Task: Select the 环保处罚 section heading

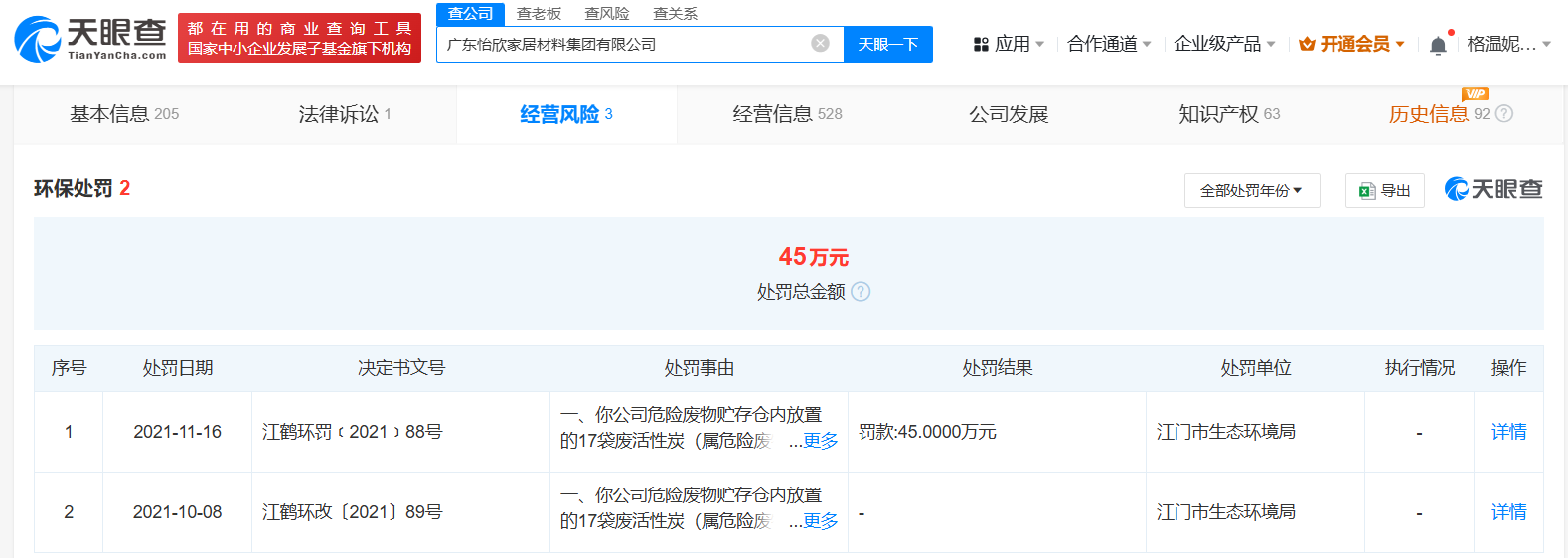Action: pos(74,188)
